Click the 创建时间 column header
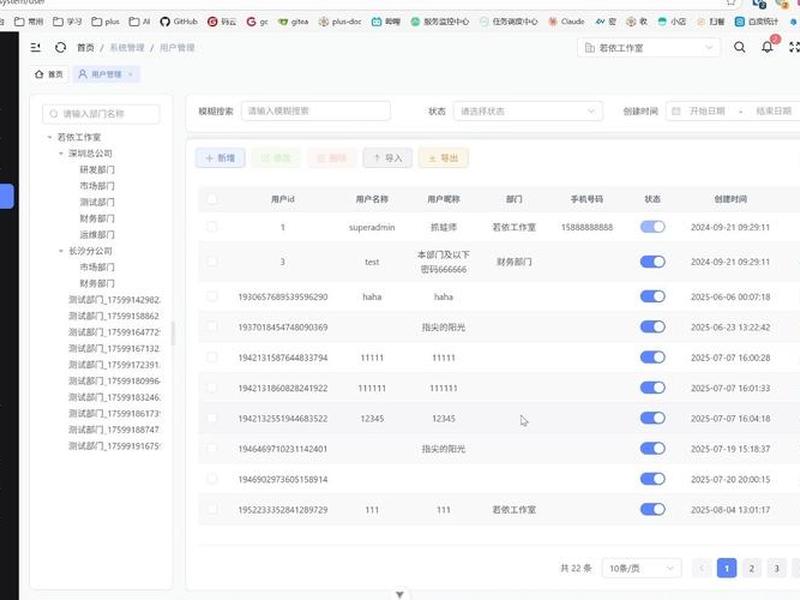 [731, 199]
